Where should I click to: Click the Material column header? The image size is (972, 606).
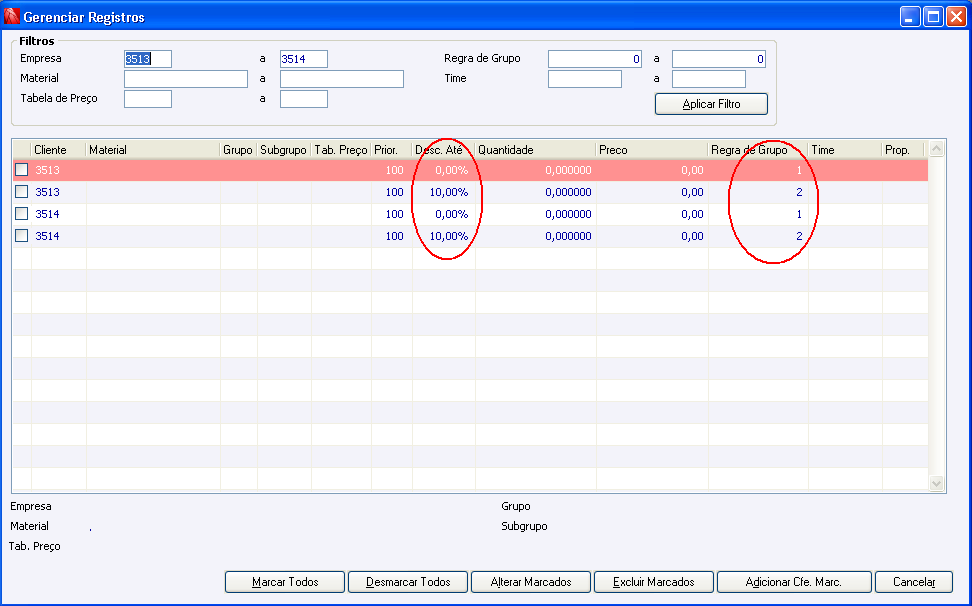coord(153,150)
